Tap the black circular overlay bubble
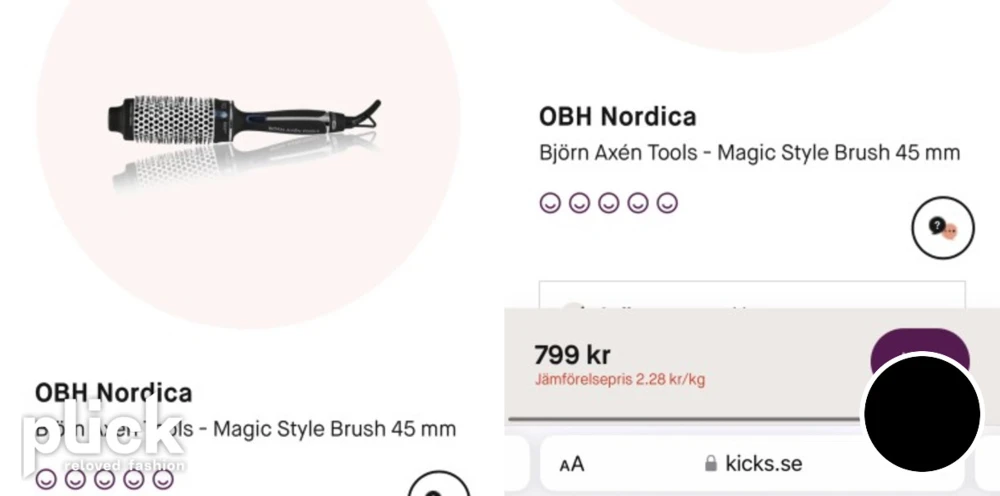The width and height of the screenshot is (1000, 496). pos(922,414)
